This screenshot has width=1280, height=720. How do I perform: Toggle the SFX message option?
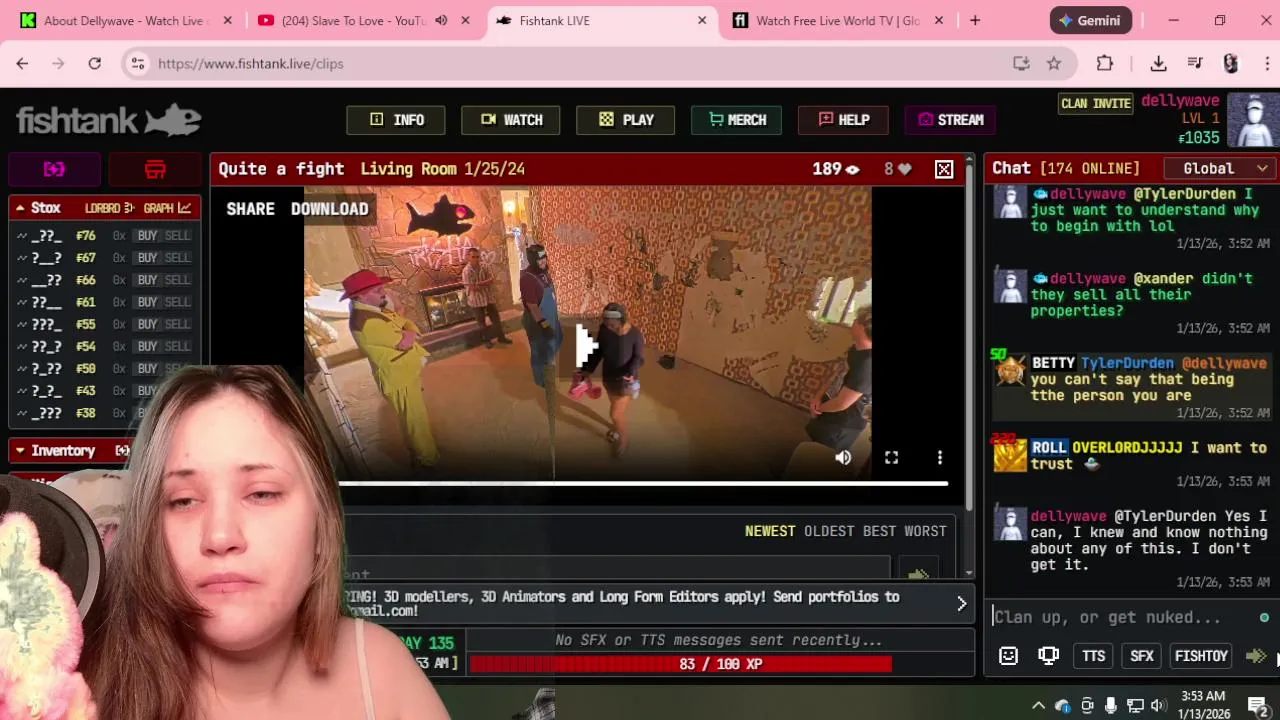(1142, 656)
